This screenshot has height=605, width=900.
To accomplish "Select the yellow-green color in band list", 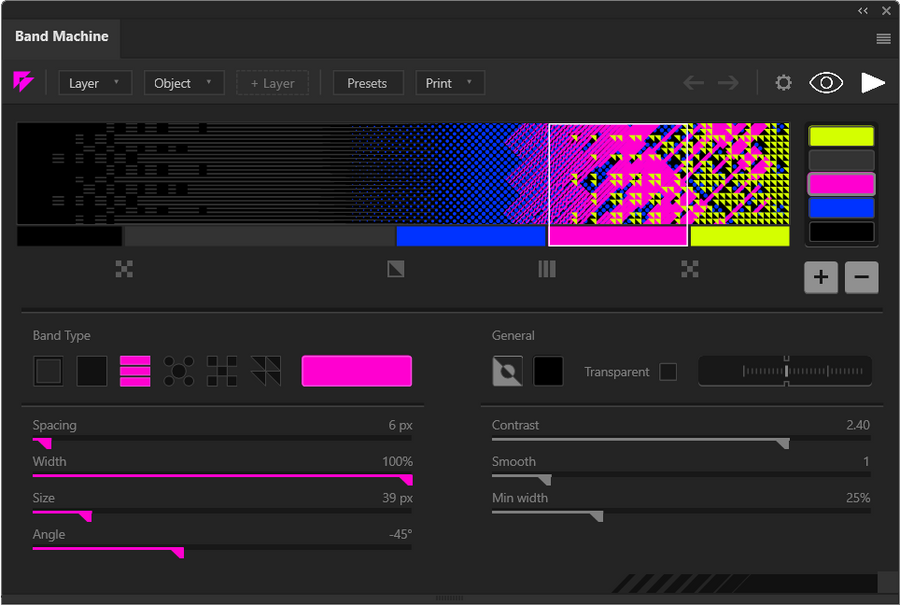I will (x=841, y=137).
